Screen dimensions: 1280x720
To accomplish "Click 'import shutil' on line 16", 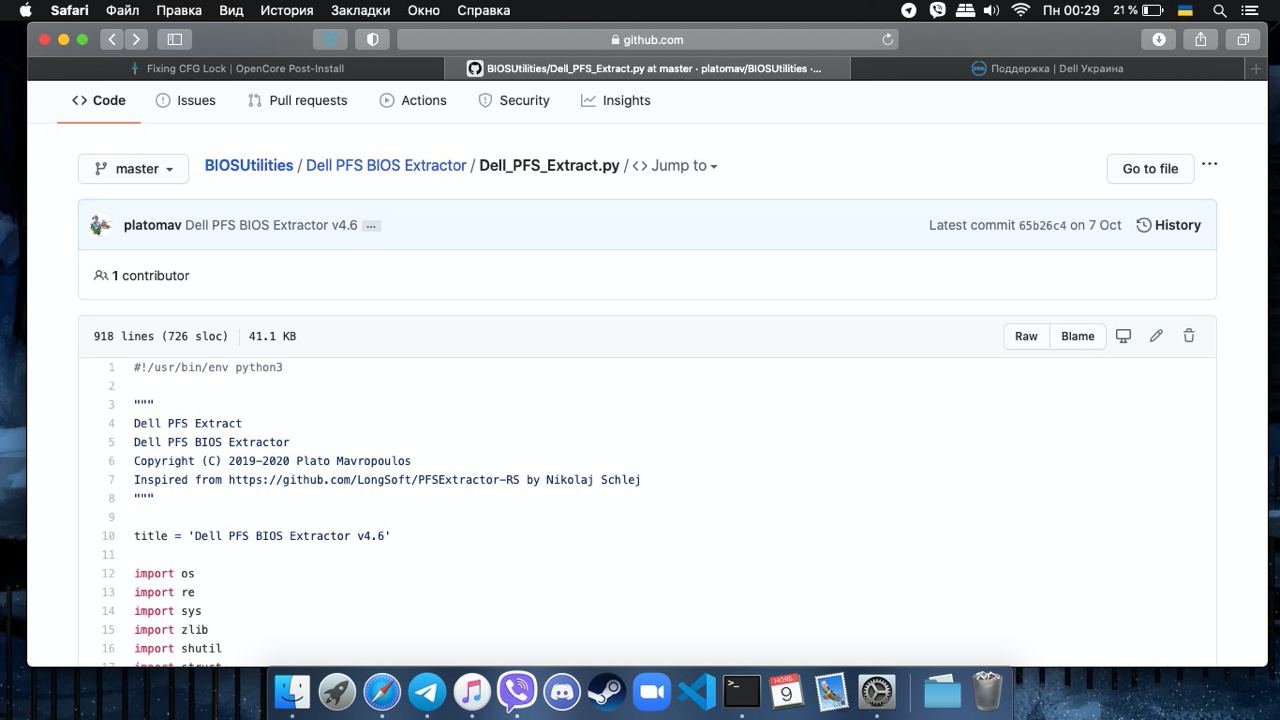I will pyautogui.click(x=178, y=648).
